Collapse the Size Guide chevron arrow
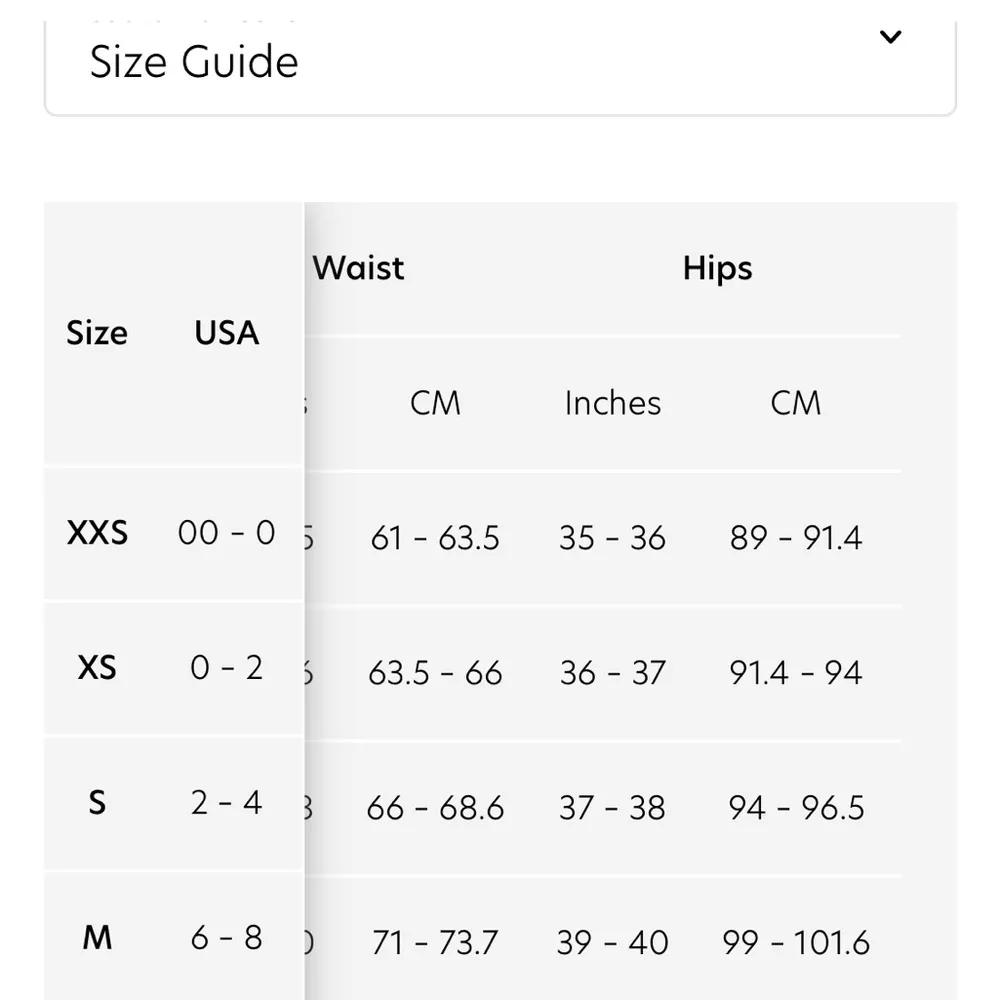This screenshot has width=1000, height=1000. pos(890,38)
